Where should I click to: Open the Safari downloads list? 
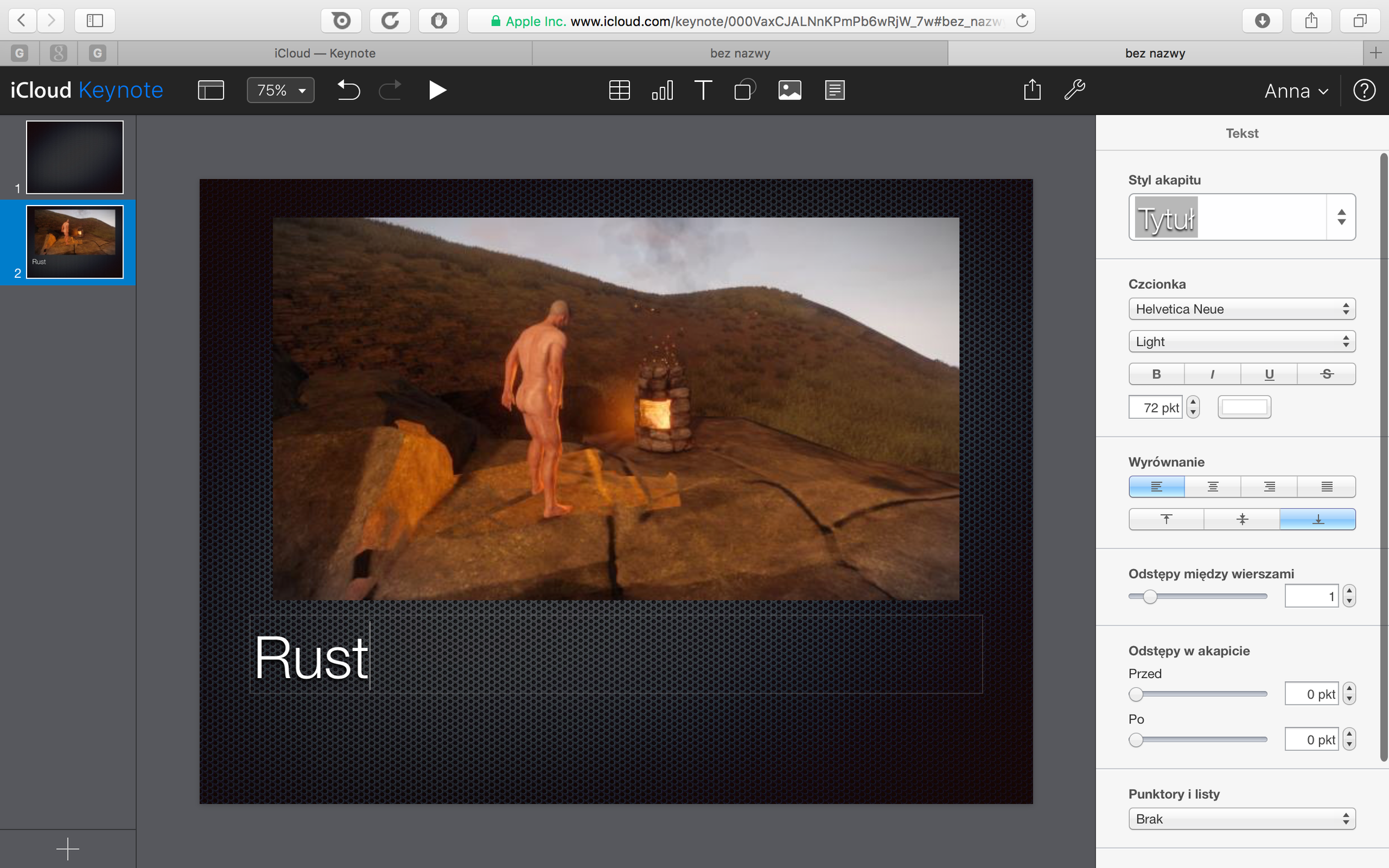click(1262, 20)
